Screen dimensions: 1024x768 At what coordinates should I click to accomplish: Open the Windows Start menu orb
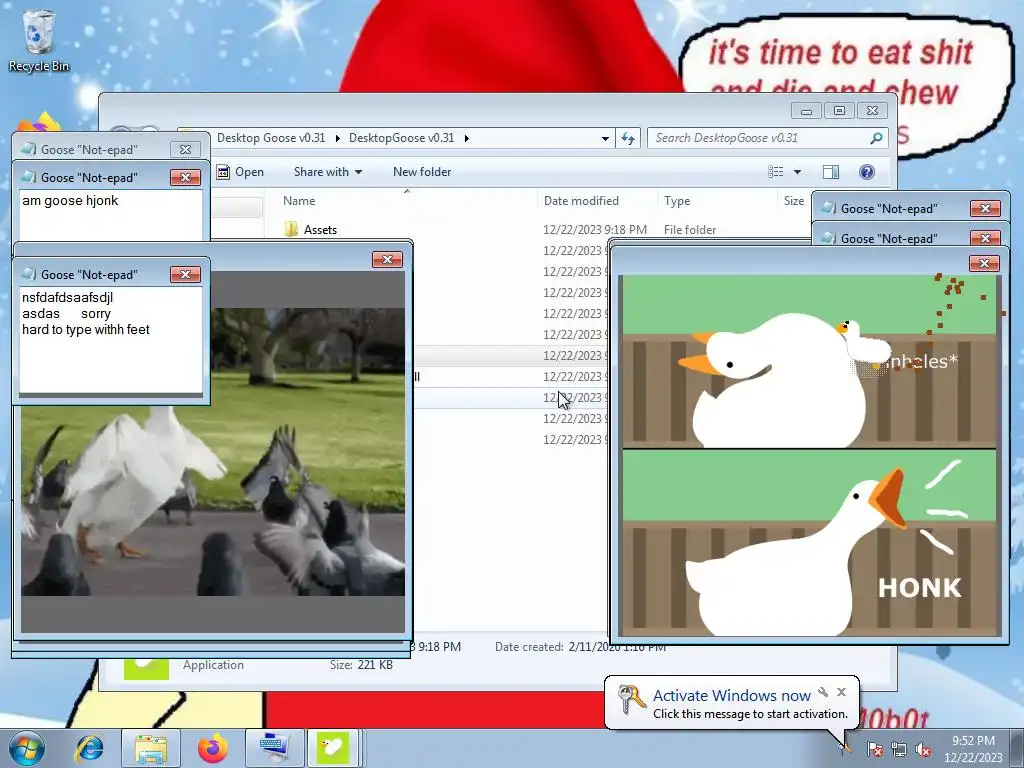[x=27, y=748]
